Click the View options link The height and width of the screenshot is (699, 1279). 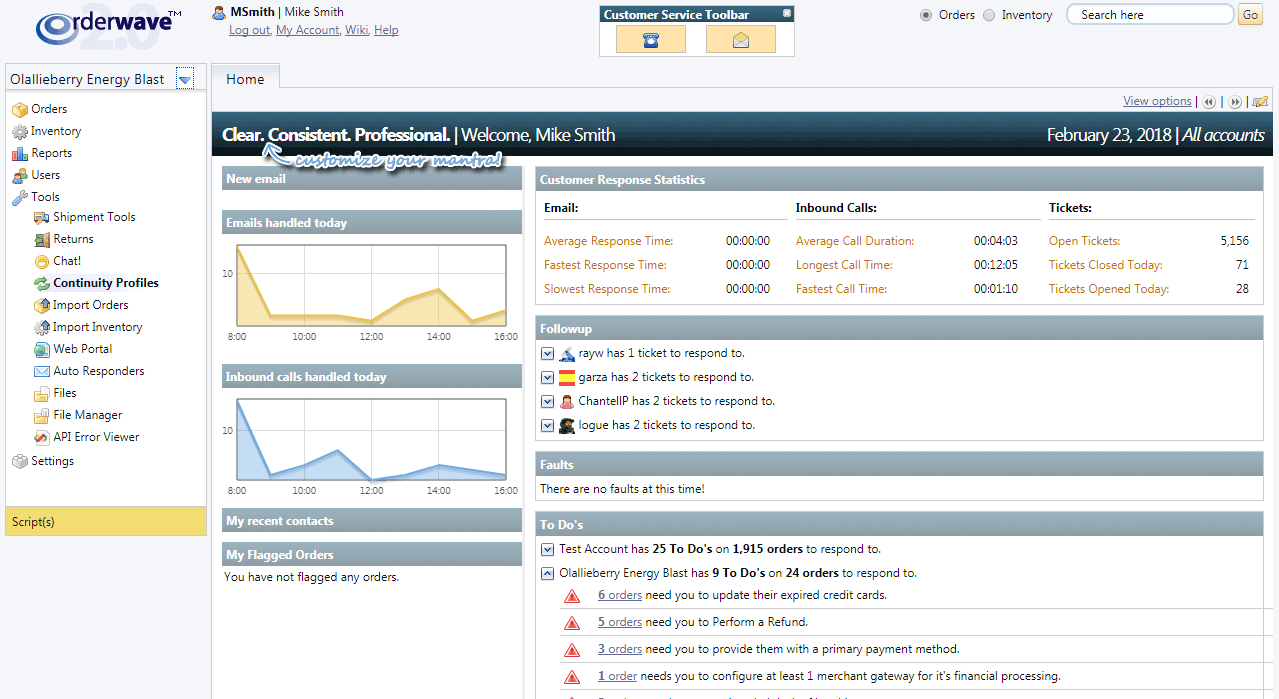coord(1157,101)
